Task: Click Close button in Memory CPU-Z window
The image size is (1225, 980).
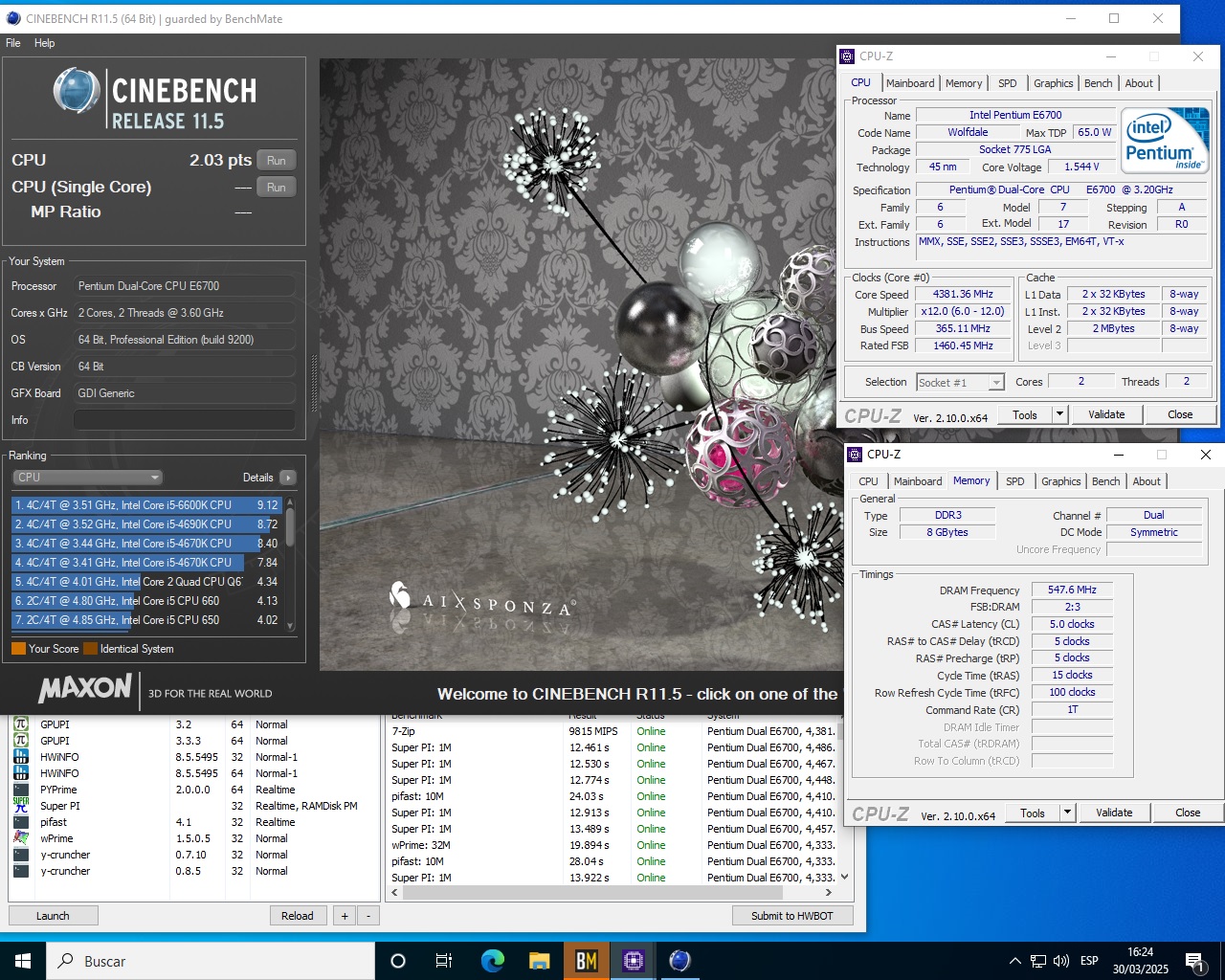Action: 1188,813
